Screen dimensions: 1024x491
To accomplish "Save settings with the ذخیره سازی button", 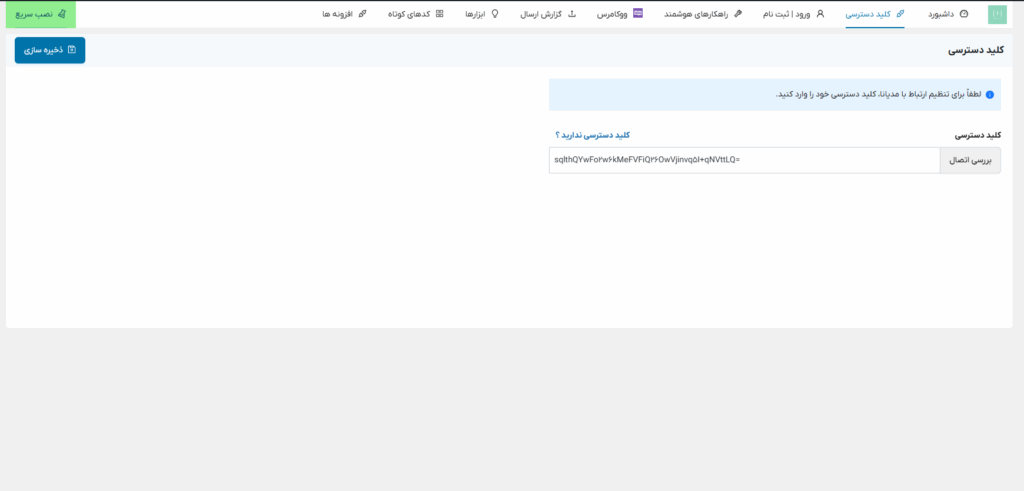I will tap(50, 50).
